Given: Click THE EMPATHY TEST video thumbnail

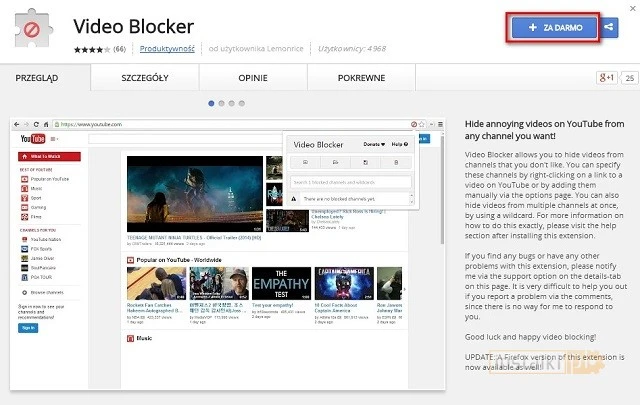Looking at the screenshot, I should point(281,283).
